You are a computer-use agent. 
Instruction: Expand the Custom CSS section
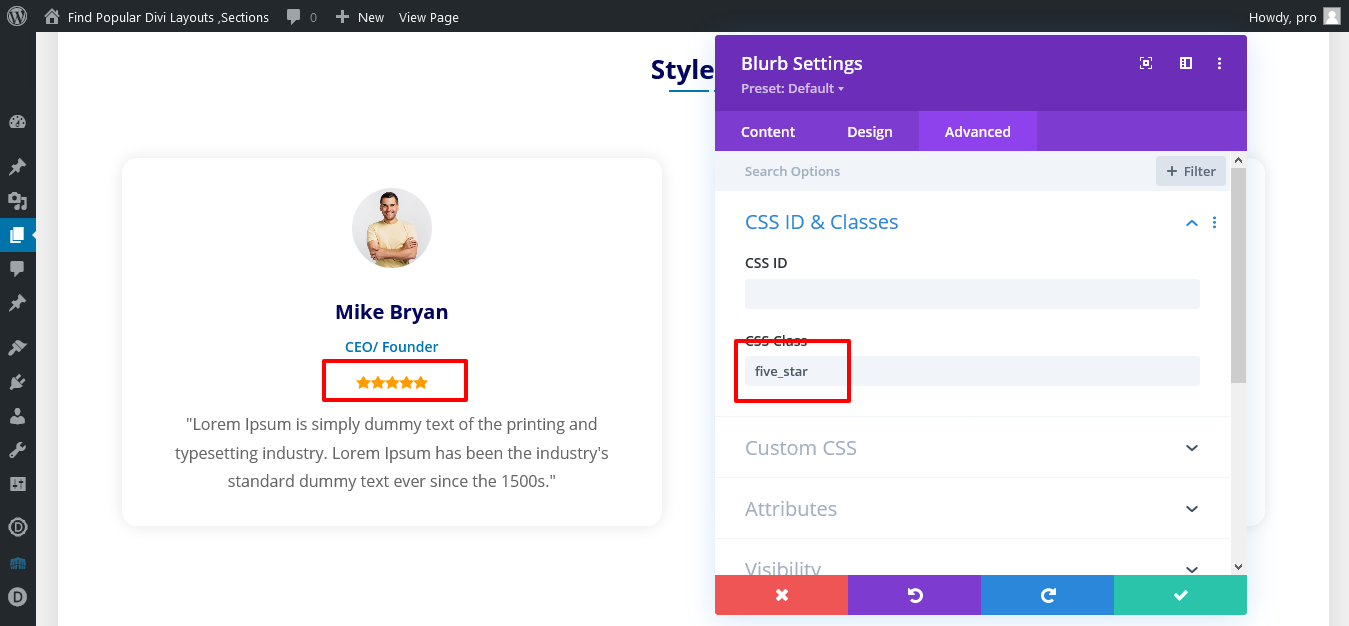click(x=973, y=448)
